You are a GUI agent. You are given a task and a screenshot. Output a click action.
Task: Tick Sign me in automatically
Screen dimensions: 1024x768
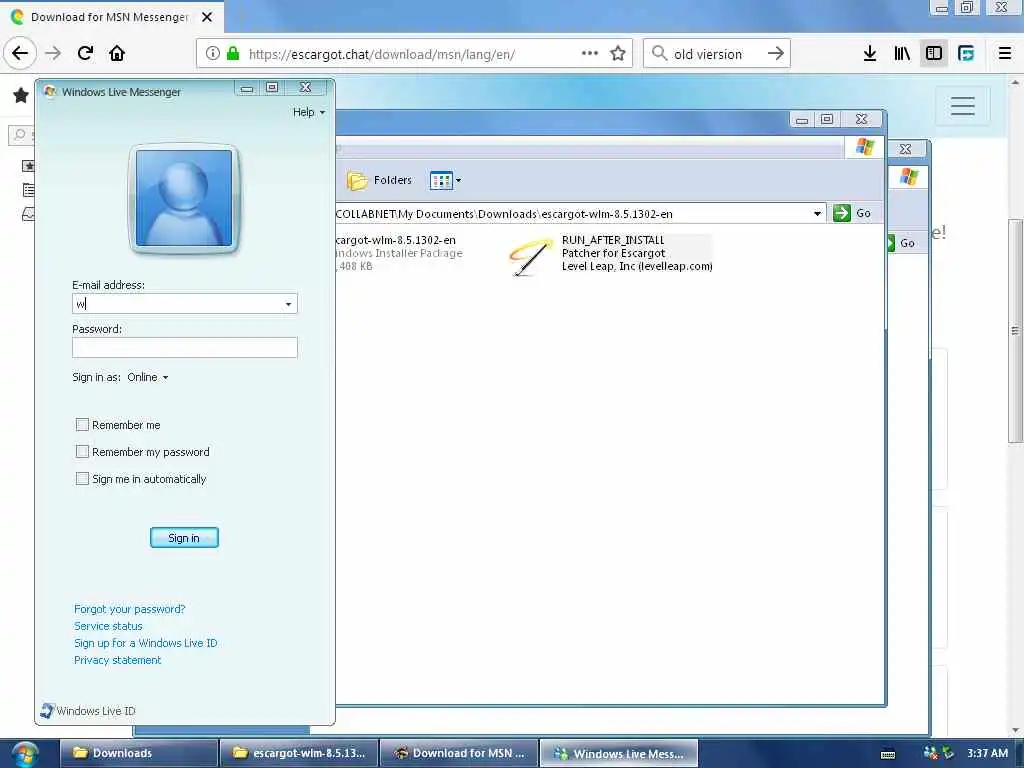coord(82,479)
